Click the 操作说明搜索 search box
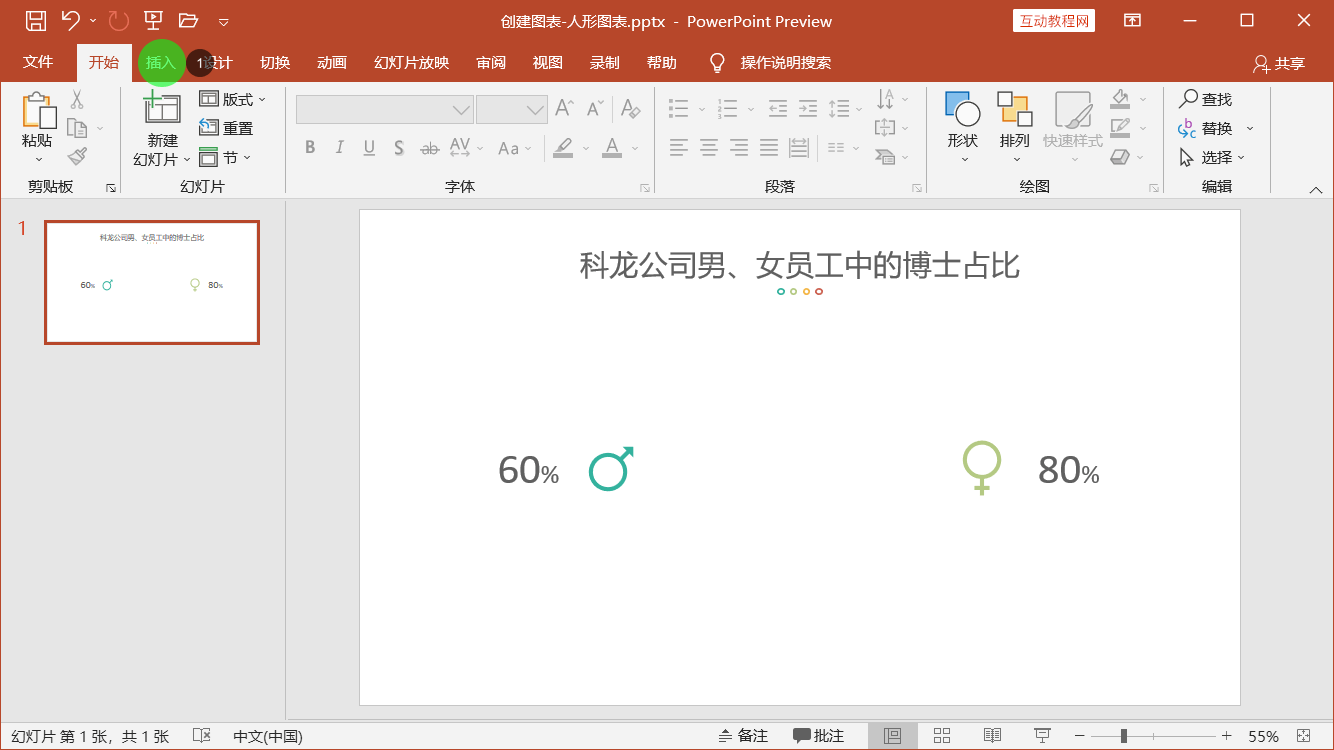The width and height of the screenshot is (1334, 750). pos(786,63)
